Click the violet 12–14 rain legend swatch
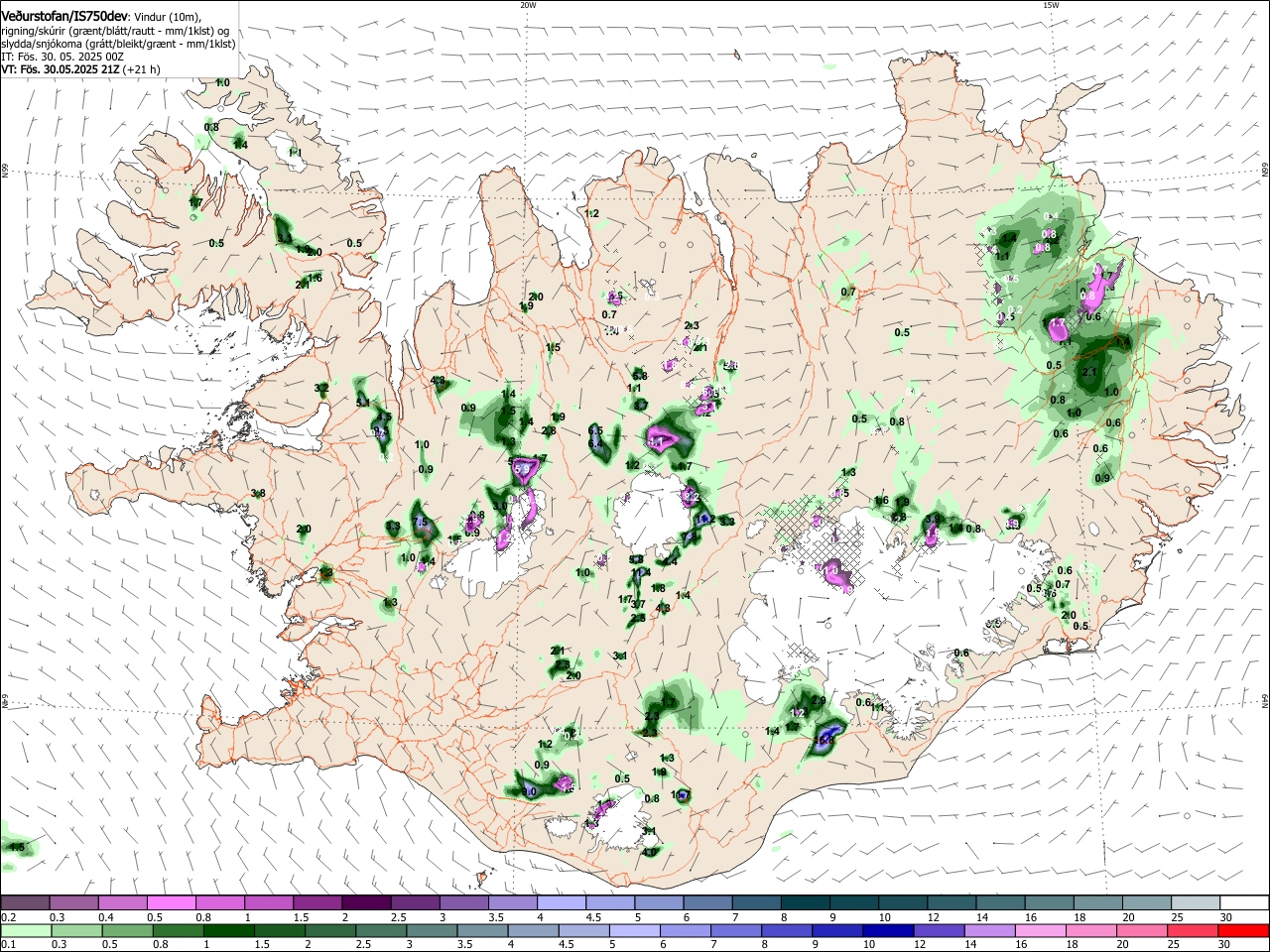The width and height of the screenshot is (1270, 952). click(938, 930)
